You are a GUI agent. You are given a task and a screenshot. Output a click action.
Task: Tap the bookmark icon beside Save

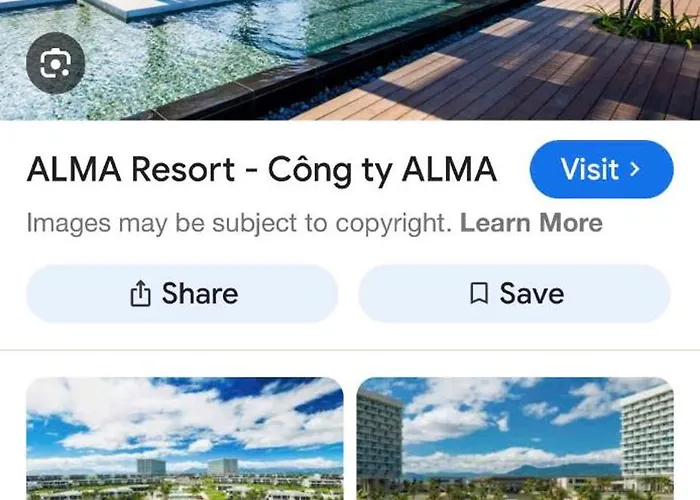point(479,293)
